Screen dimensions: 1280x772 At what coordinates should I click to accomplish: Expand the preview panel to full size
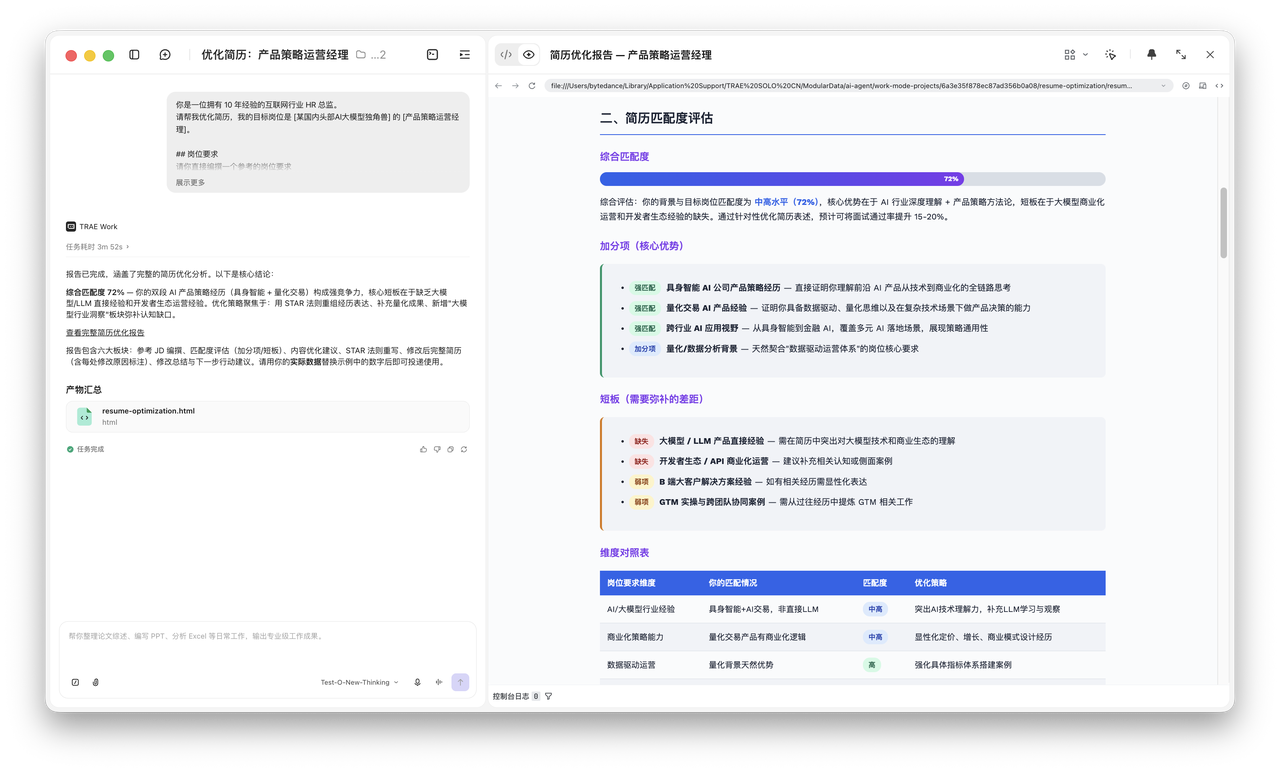click(1181, 55)
